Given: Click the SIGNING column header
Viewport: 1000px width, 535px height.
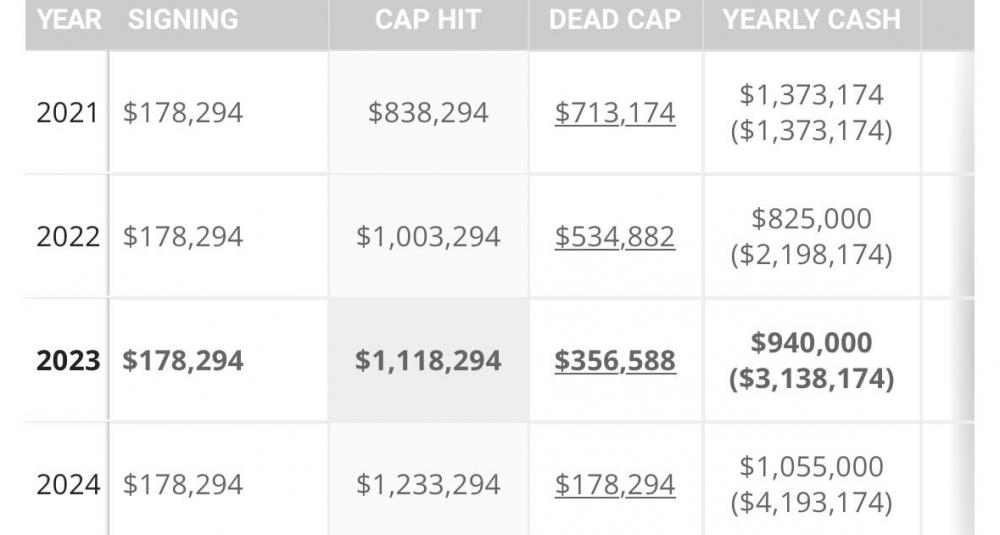Looking at the screenshot, I should coord(183,19).
